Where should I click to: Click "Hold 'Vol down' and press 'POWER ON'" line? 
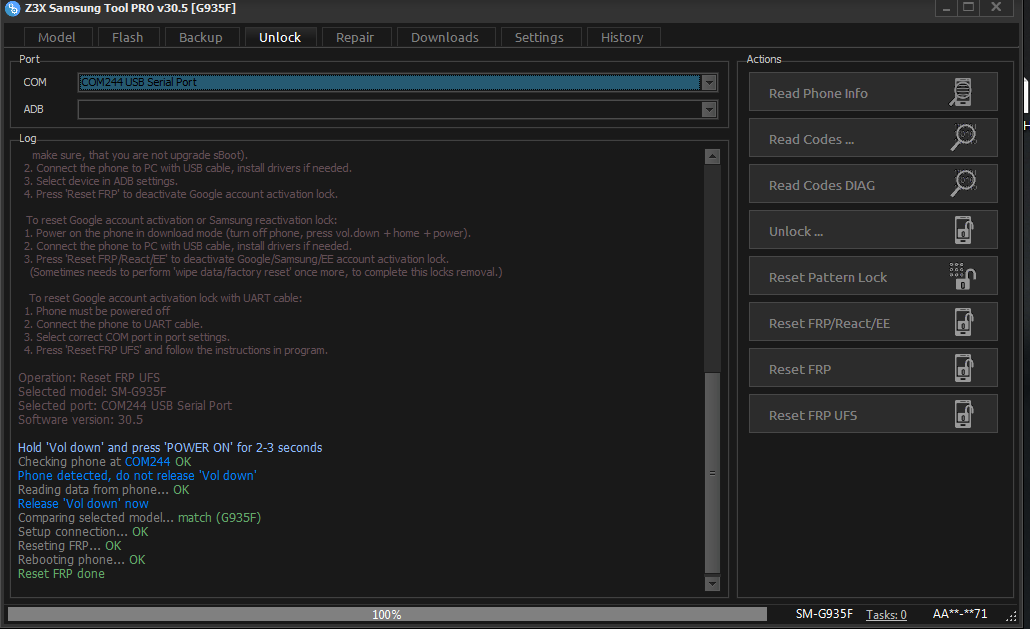point(170,448)
